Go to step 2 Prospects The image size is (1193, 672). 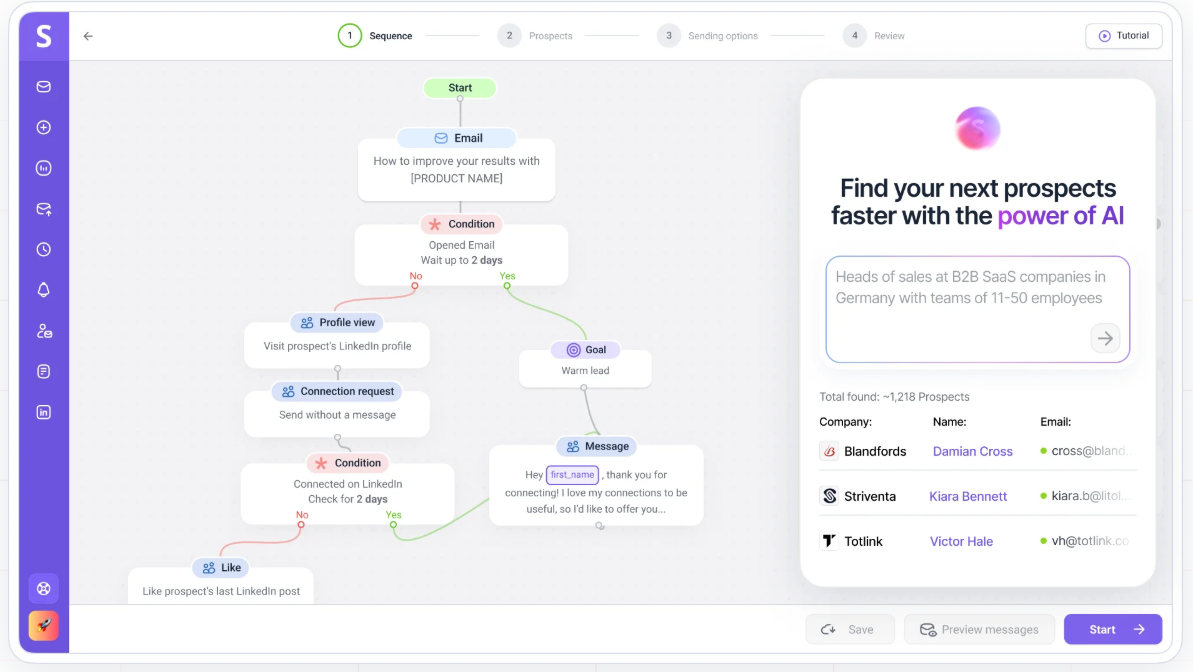[535, 36]
